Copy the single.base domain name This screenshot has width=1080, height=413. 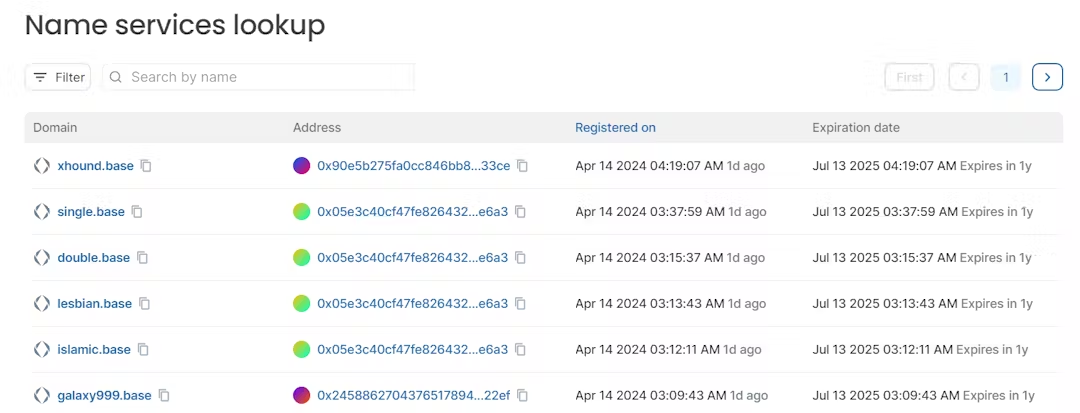(x=137, y=212)
